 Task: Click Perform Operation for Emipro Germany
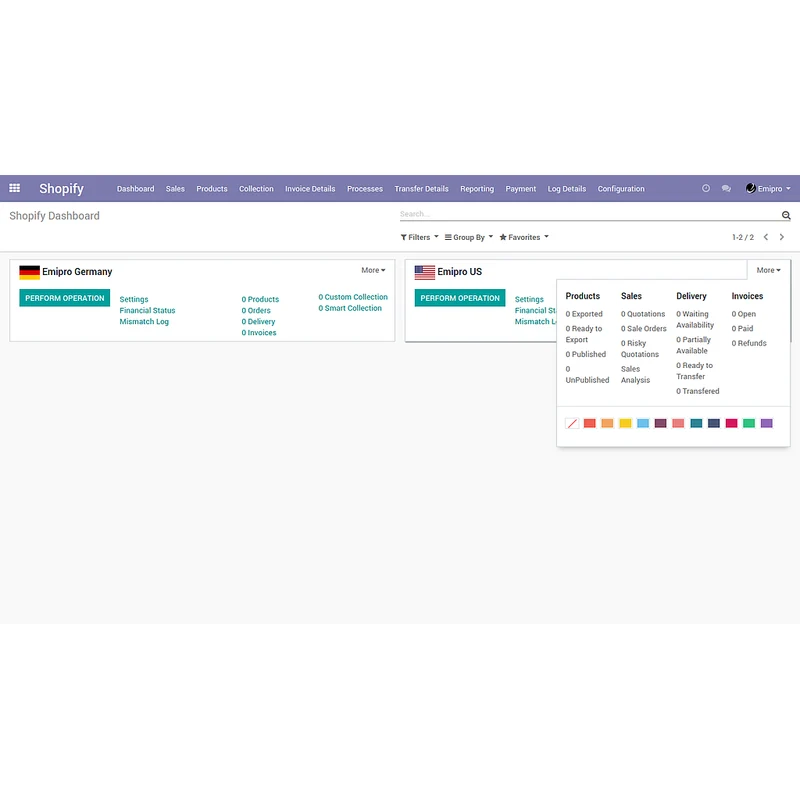65,298
